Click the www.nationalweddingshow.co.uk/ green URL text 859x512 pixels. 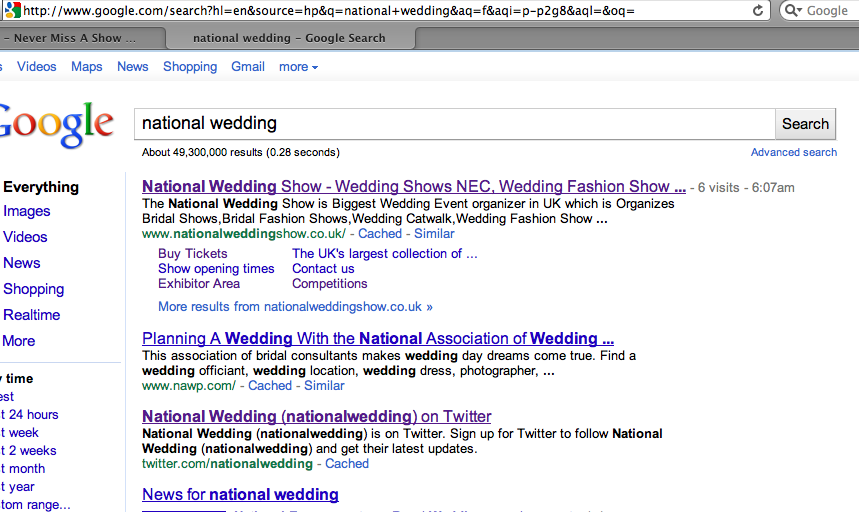point(244,234)
